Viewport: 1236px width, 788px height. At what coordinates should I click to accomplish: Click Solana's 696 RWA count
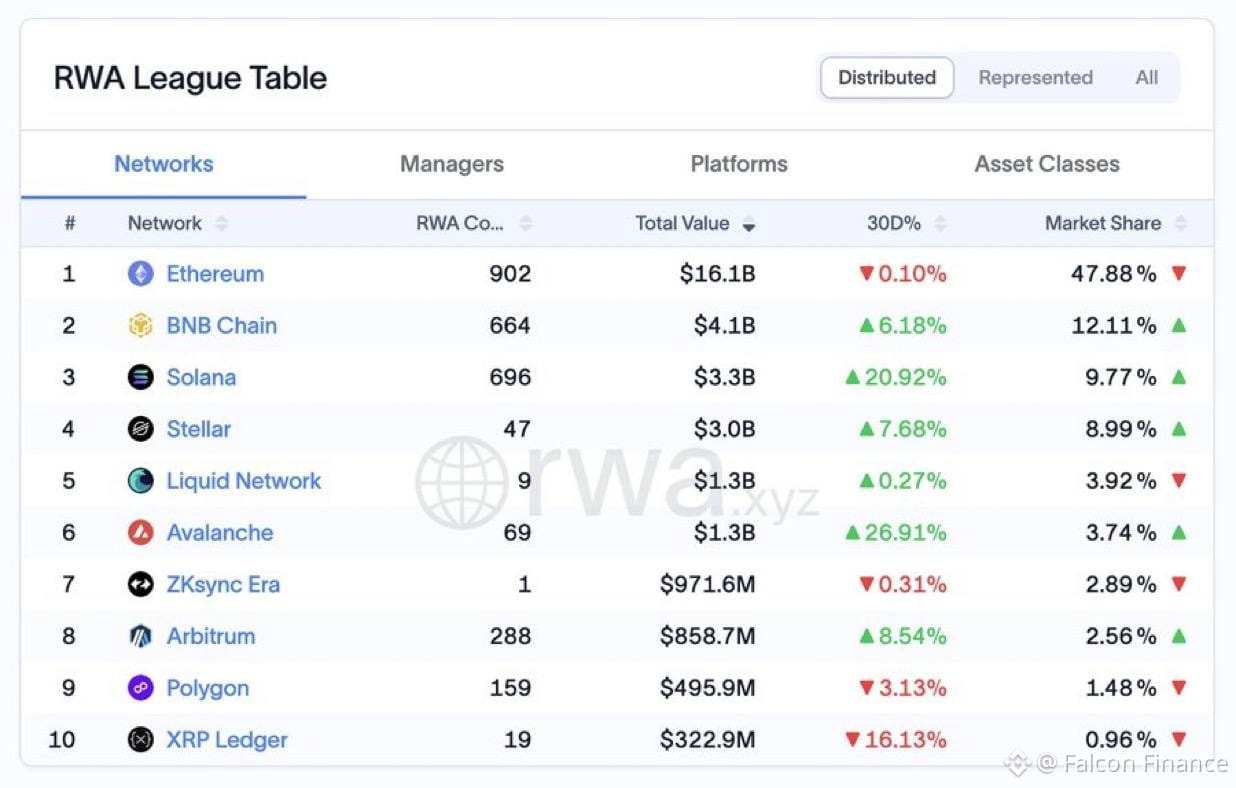510,377
